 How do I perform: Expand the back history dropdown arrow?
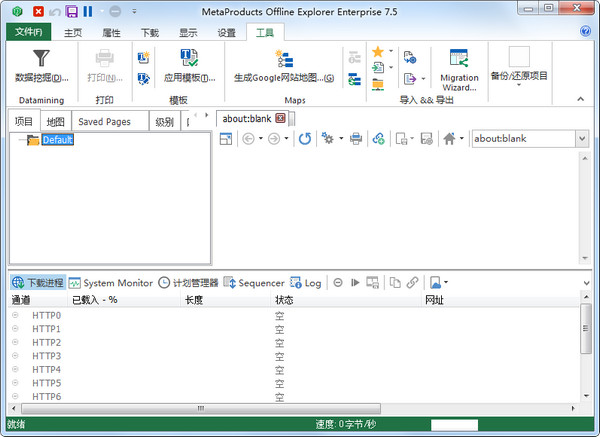point(261,139)
